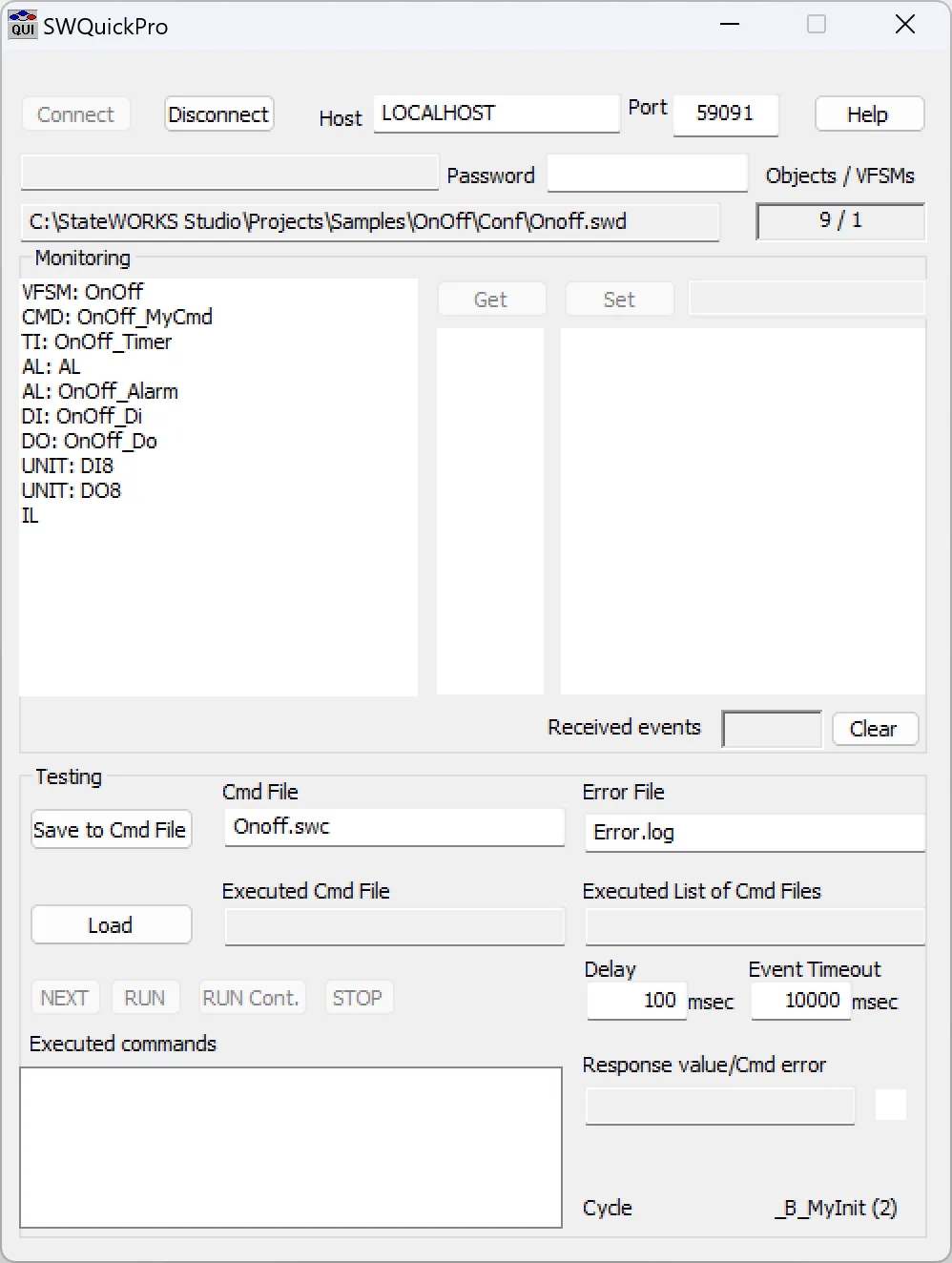Select DO: OnOff_Do object
Screen dimensions: 952x1263
pyautogui.click(x=90, y=441)
